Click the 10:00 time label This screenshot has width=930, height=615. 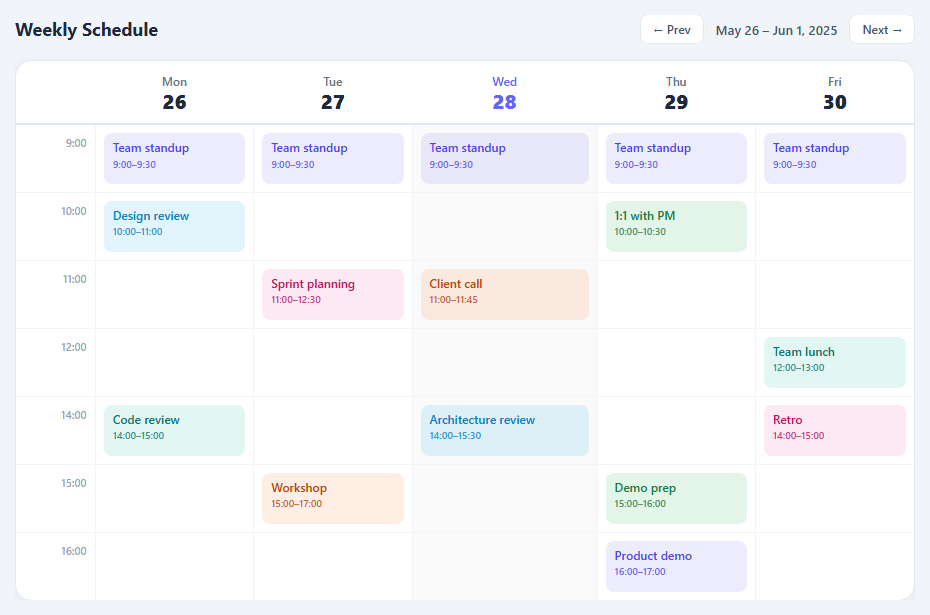(x=74, y=211)
